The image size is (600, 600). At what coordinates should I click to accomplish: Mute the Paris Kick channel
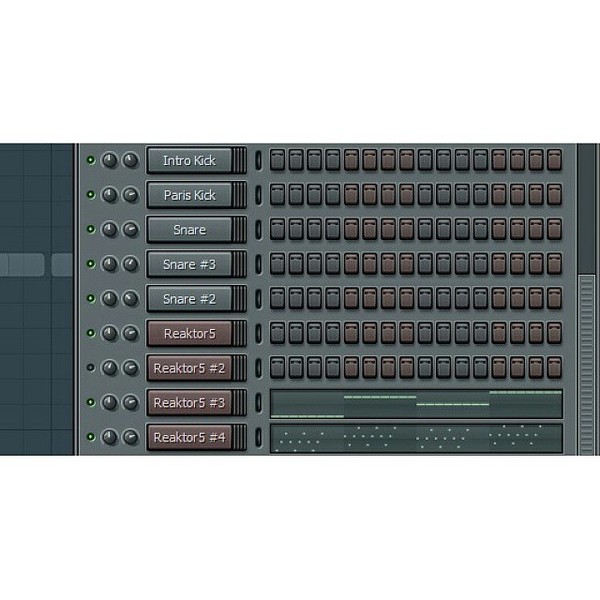pyautogui.click(x=91, y=195)
